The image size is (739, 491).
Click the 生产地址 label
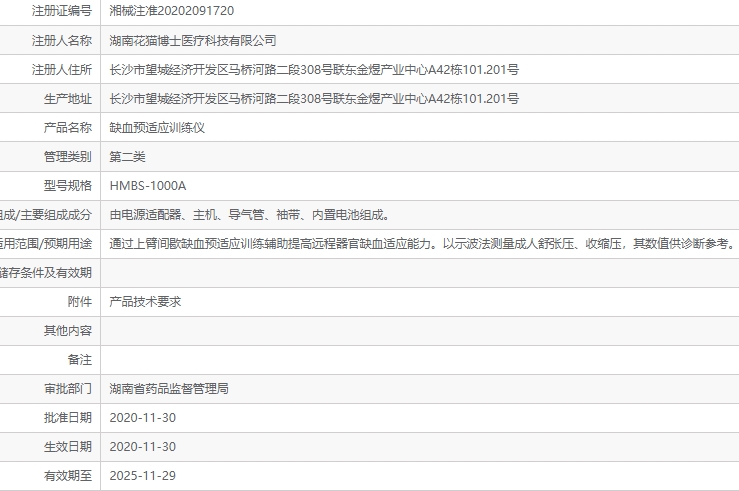68,99
